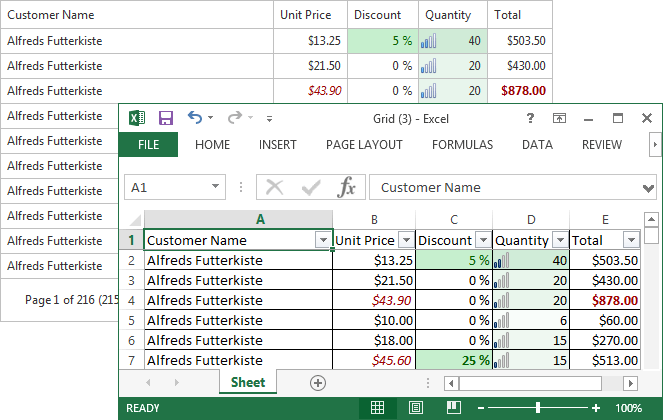
Task: Expand the formula bar chevron
Action: pos(649,187)
